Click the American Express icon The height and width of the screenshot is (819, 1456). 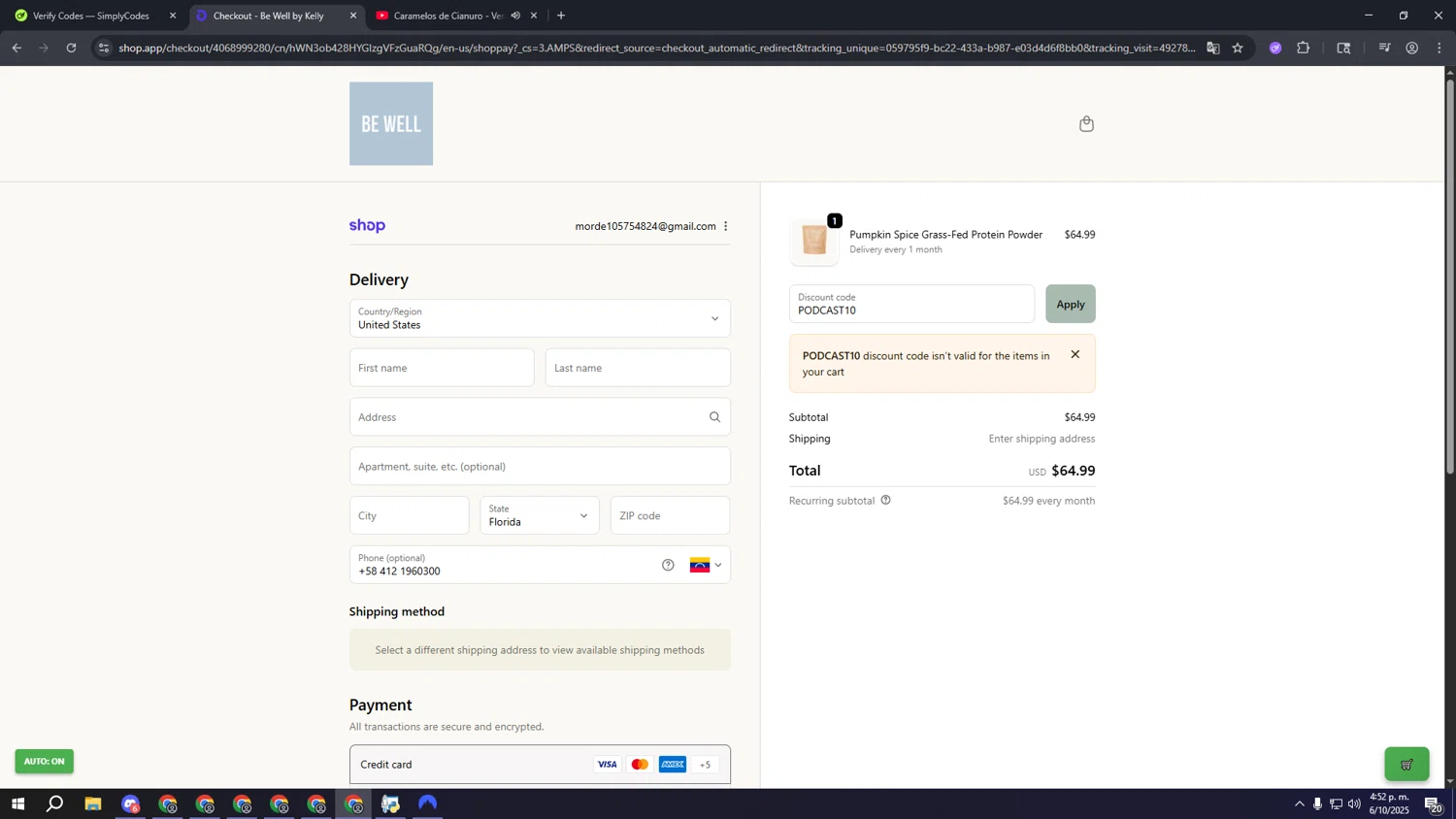[x=673, y=765]
